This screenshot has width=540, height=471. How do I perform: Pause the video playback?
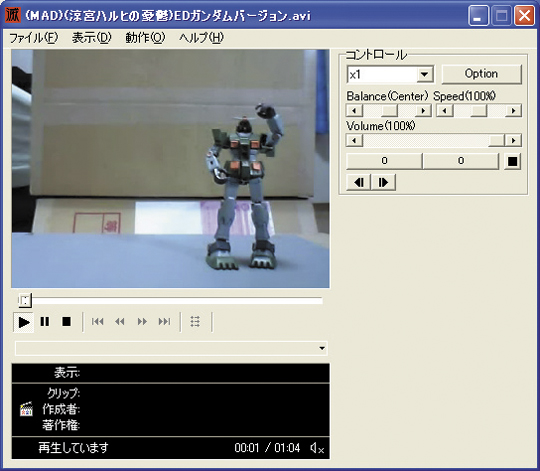45,322
